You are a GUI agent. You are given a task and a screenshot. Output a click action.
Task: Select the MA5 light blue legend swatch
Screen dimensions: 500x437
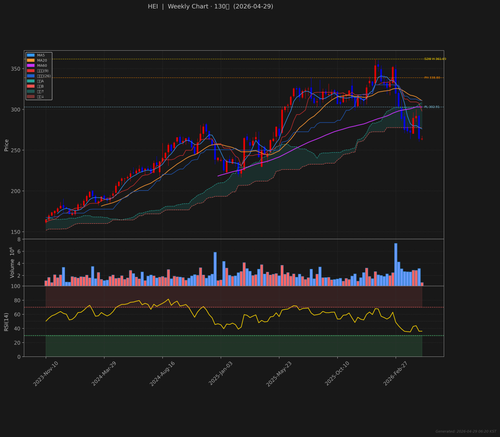pyautogui.click(x=31, y=55)
